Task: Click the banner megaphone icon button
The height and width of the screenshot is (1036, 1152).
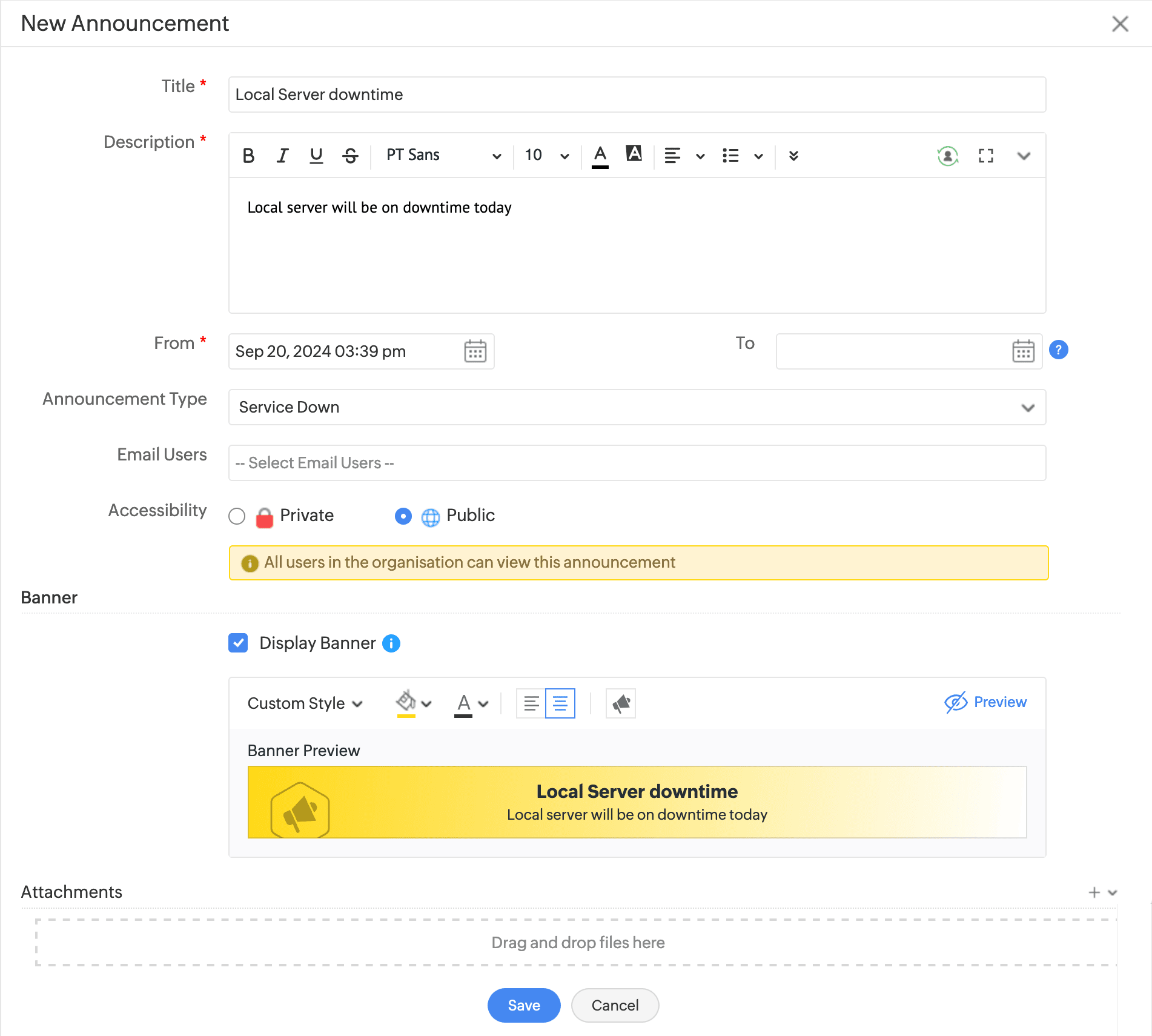Action: point(620,703)
